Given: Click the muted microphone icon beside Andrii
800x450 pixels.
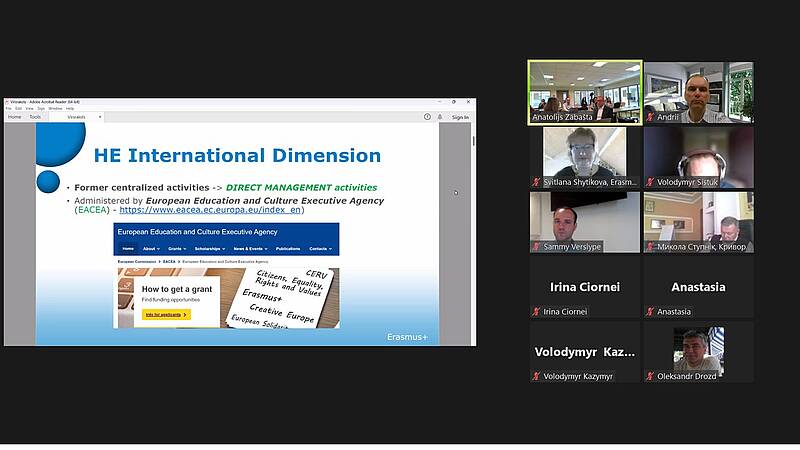Looking at the screenshot, I should 650,117.
